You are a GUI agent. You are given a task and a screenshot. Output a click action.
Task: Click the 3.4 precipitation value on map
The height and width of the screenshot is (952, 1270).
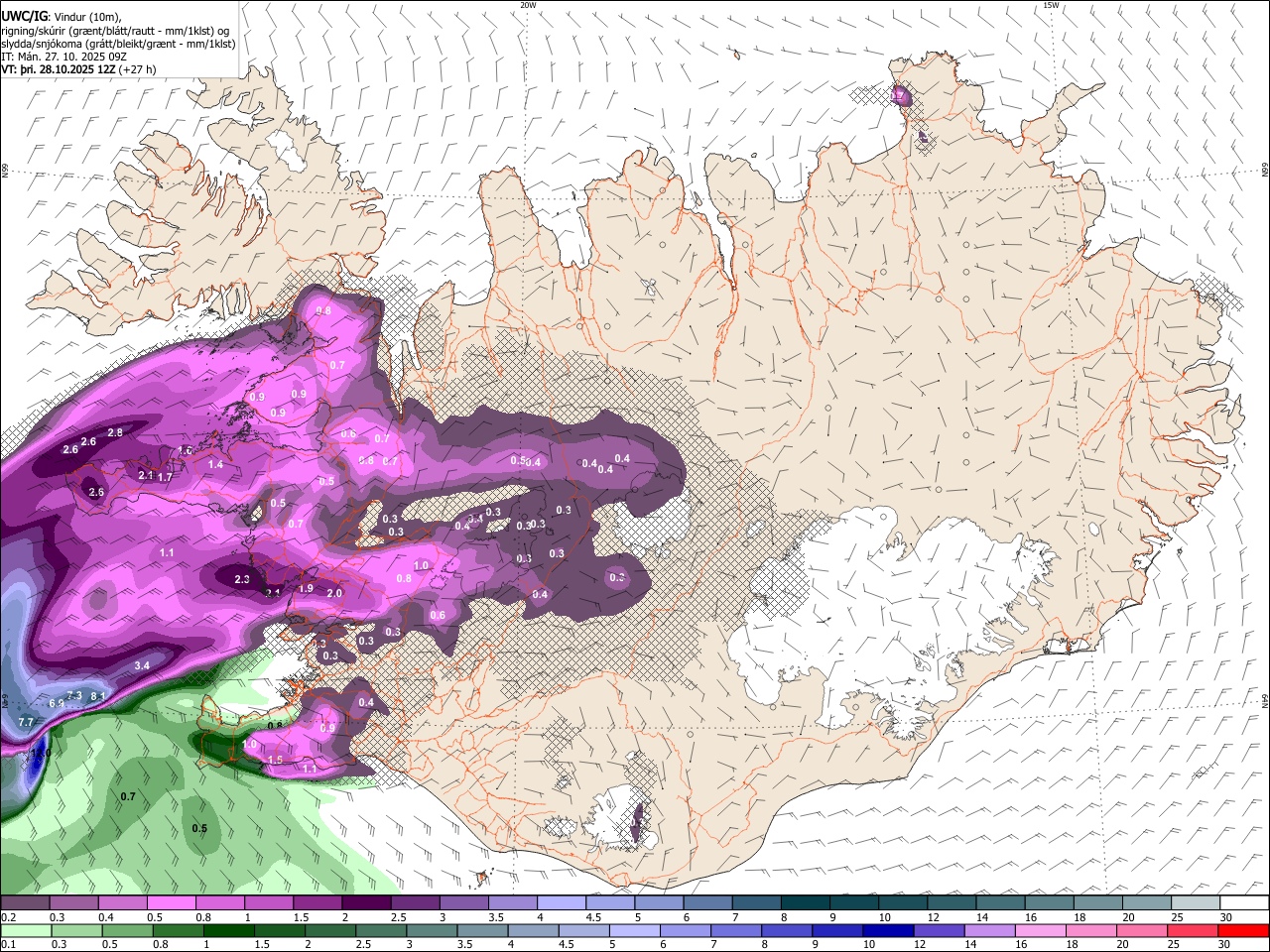142,665
